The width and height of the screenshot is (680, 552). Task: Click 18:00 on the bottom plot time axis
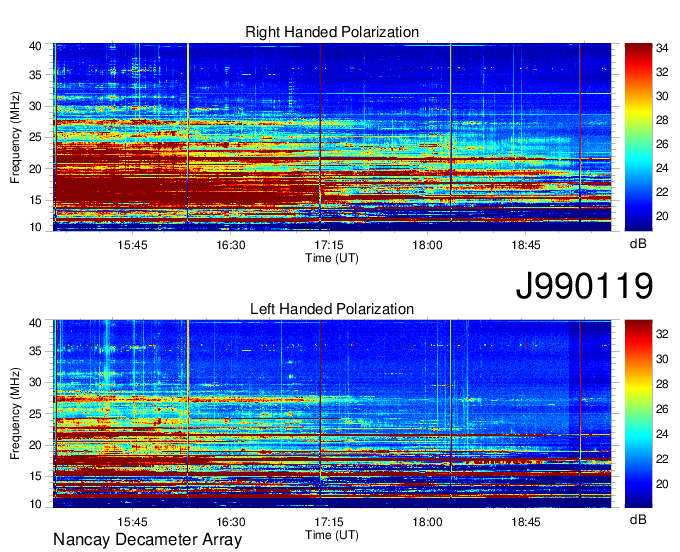click(x=427, y=522)
